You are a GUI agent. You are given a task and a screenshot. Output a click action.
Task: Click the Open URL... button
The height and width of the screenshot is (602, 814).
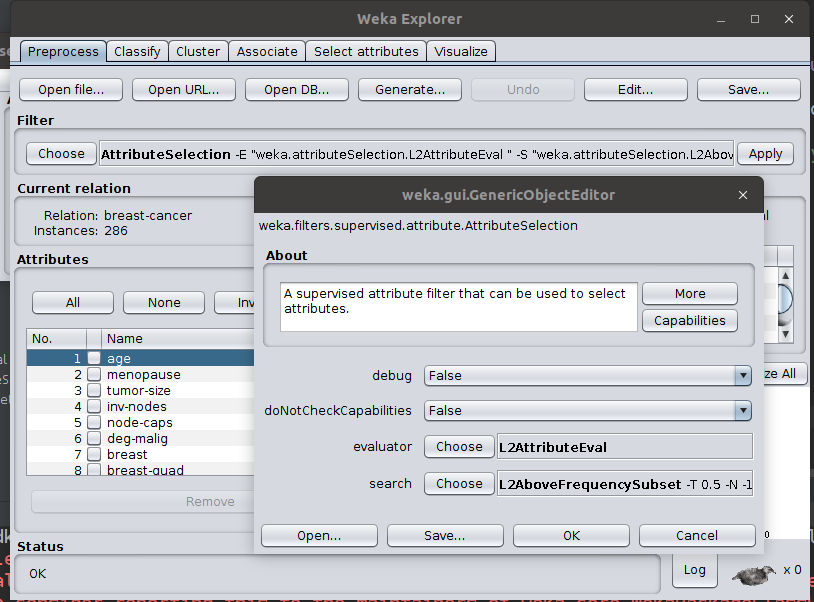pyautogui.click(x=184, y=90)
